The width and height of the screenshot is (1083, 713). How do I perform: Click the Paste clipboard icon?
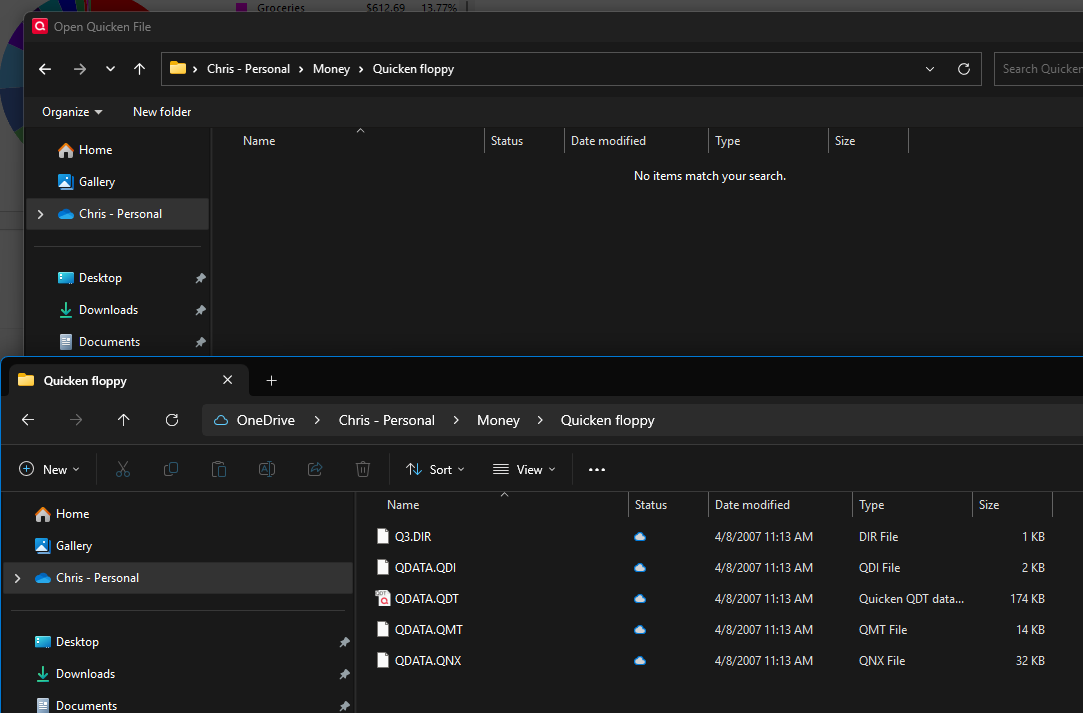[219, 469]
